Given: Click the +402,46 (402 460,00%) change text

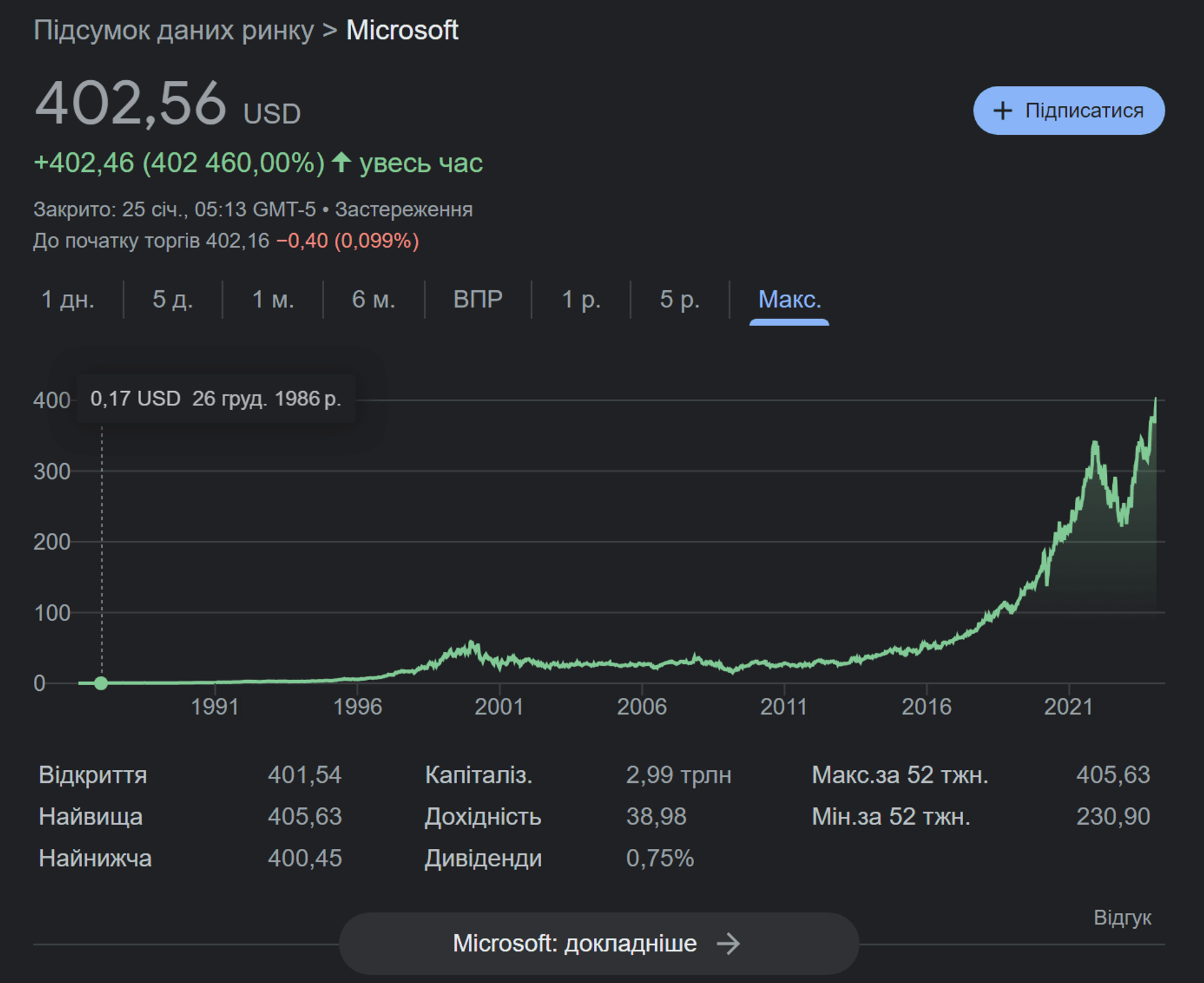Looking at the screenshot, I should coord(179,162).
